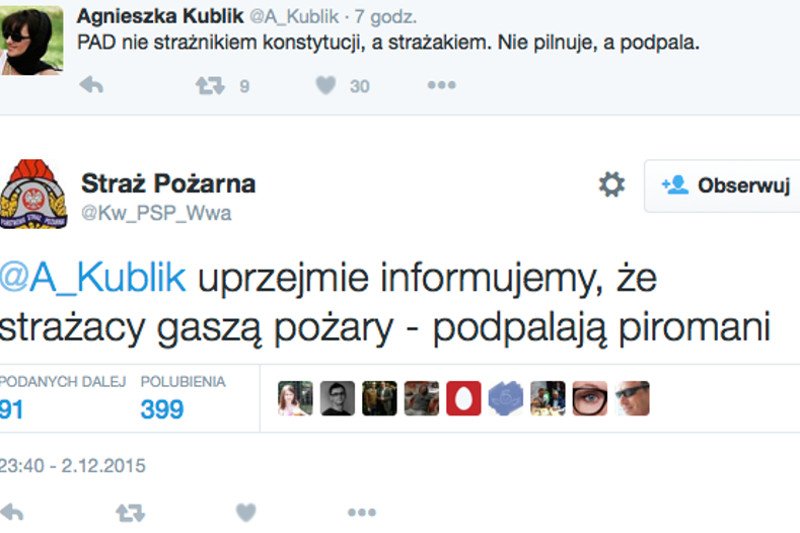The height and width of the screenshot is (533, 800).
Task: Click the first liker avatar thumbnail
Action: [x=295, y=398]
